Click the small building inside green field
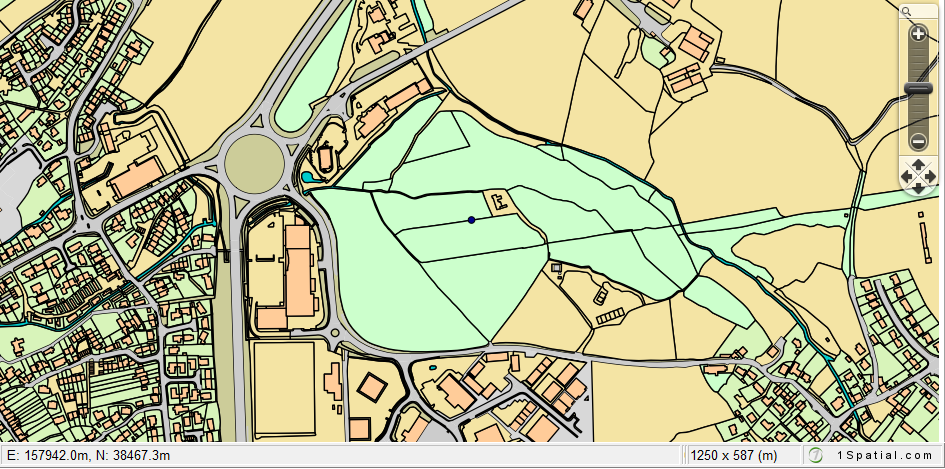The width and height of the screenshot is (945, 469). coord(497,204)
